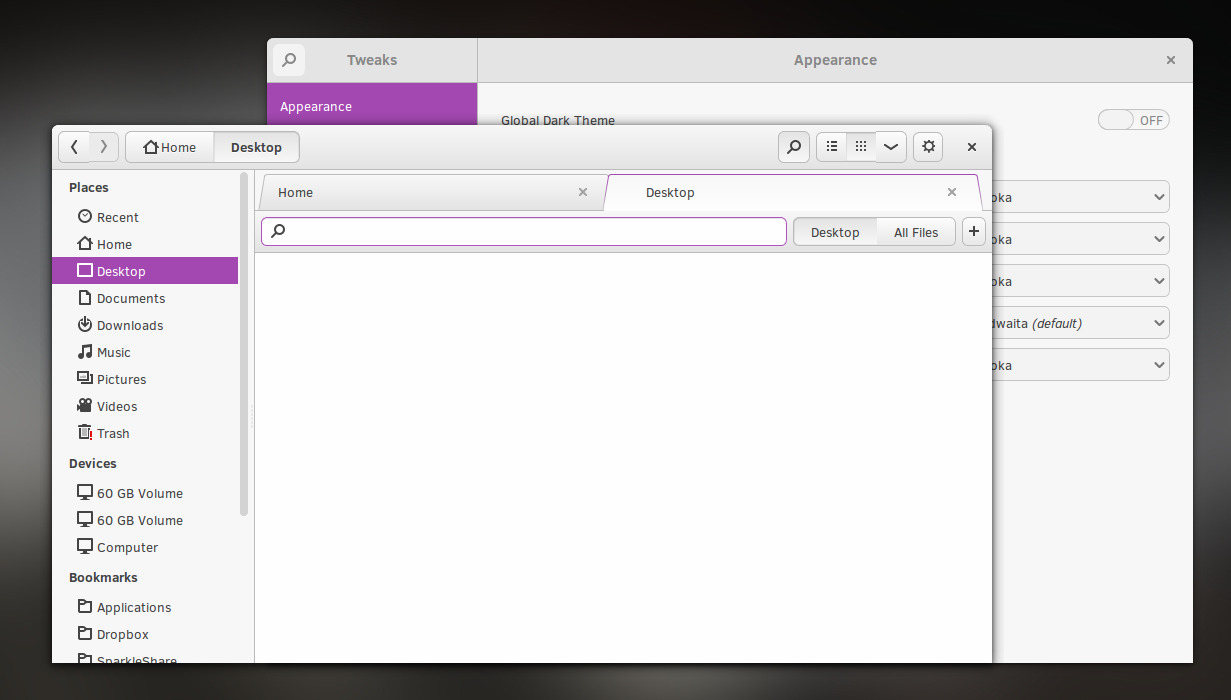Navigate forward with the right arrow

coord(103,146)
